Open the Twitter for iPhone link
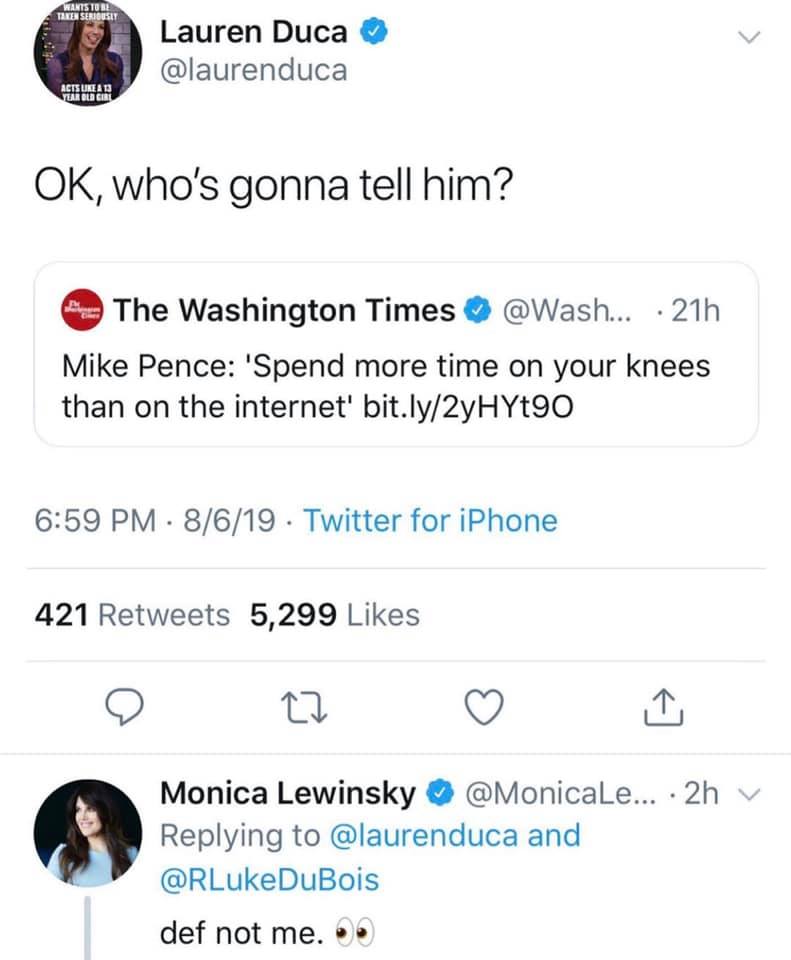Screen dimensions: 791x960 click(x=429, y=520)
